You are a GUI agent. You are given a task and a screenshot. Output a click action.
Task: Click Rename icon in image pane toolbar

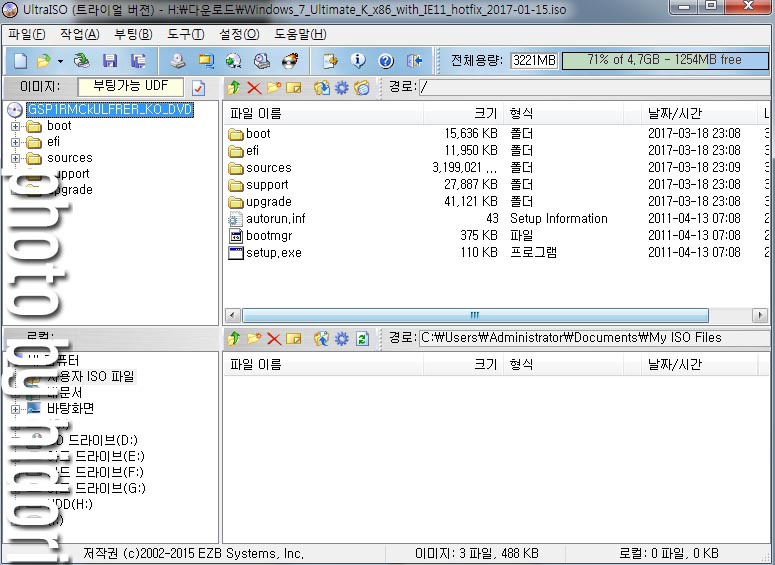(x=294, y=88)
